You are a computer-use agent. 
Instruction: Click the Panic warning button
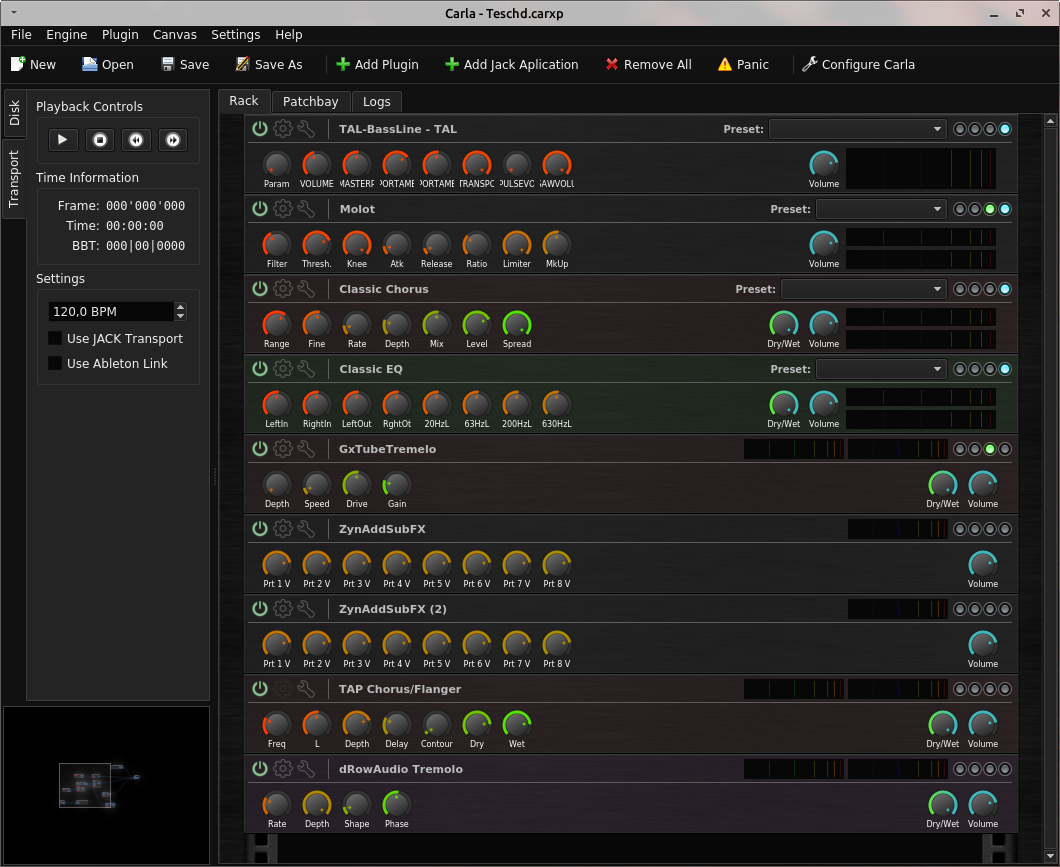pos(744,64)
